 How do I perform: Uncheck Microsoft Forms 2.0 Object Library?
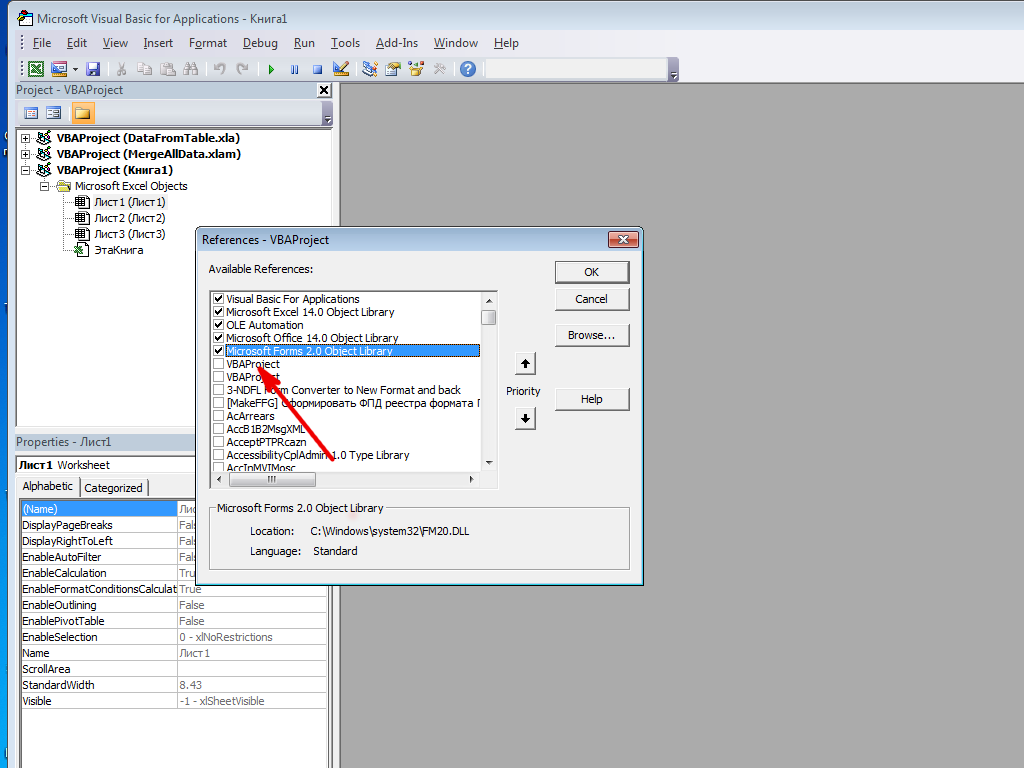point(219,351)
